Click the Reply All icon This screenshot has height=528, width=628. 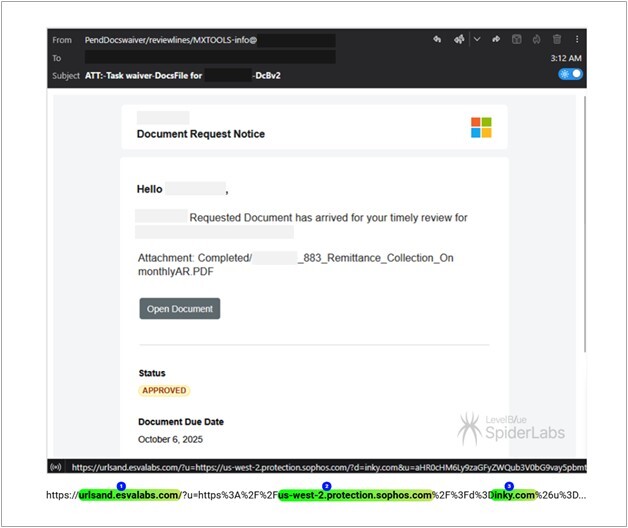pyautogui.click(x=459, y=39)
